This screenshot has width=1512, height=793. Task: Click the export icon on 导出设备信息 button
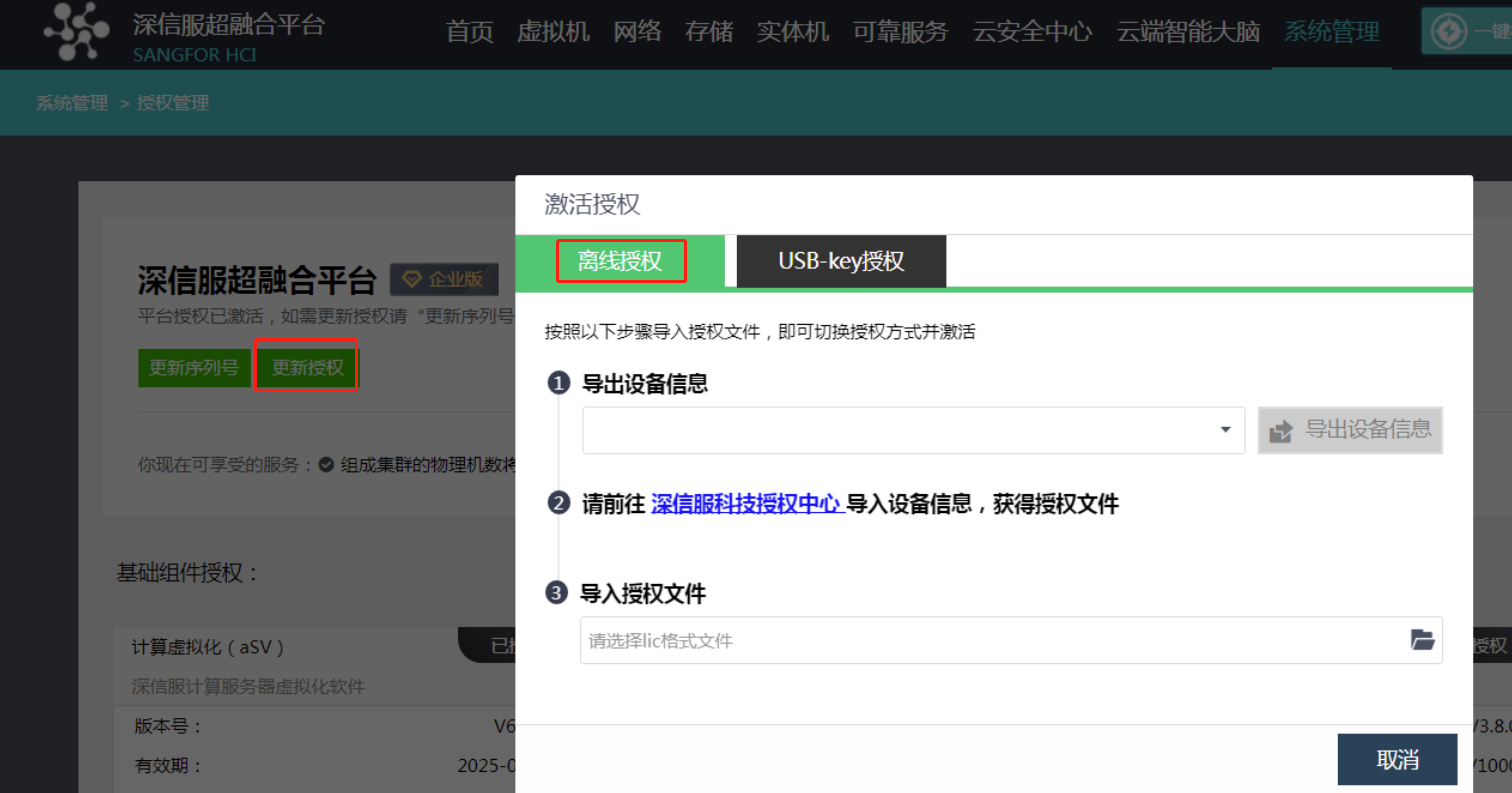1281,431
